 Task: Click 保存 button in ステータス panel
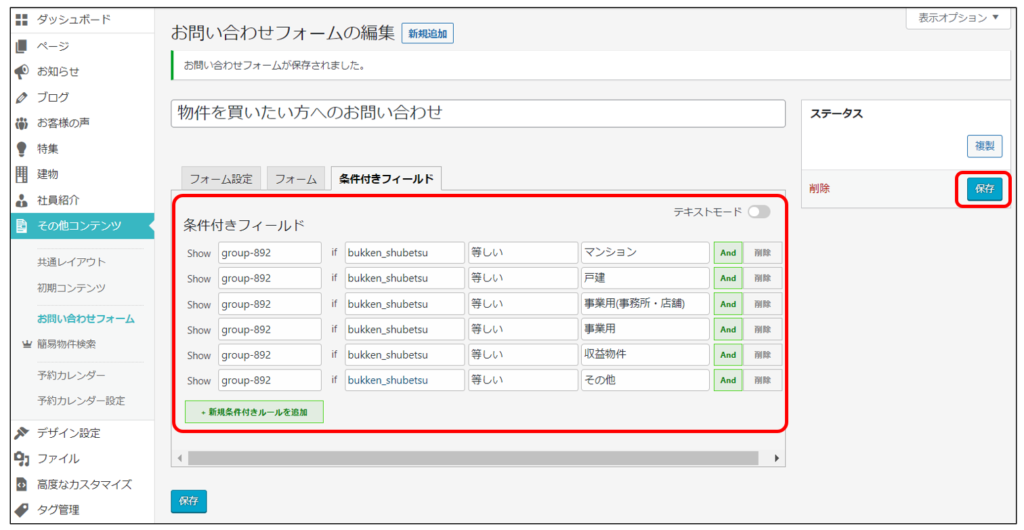click(984, 189)
